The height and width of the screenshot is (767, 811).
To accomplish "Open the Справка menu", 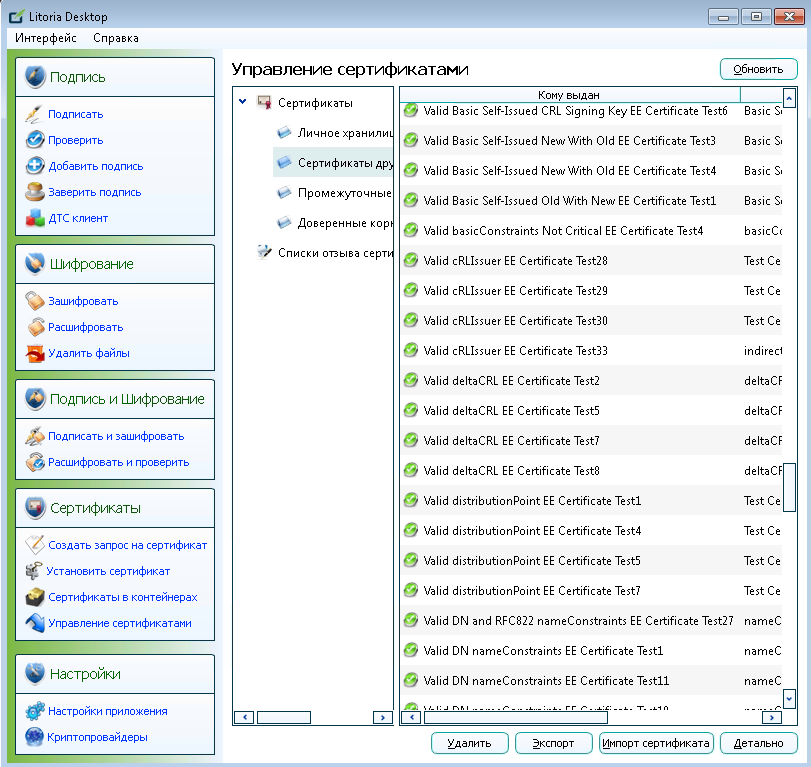I will tap(116, 38).
